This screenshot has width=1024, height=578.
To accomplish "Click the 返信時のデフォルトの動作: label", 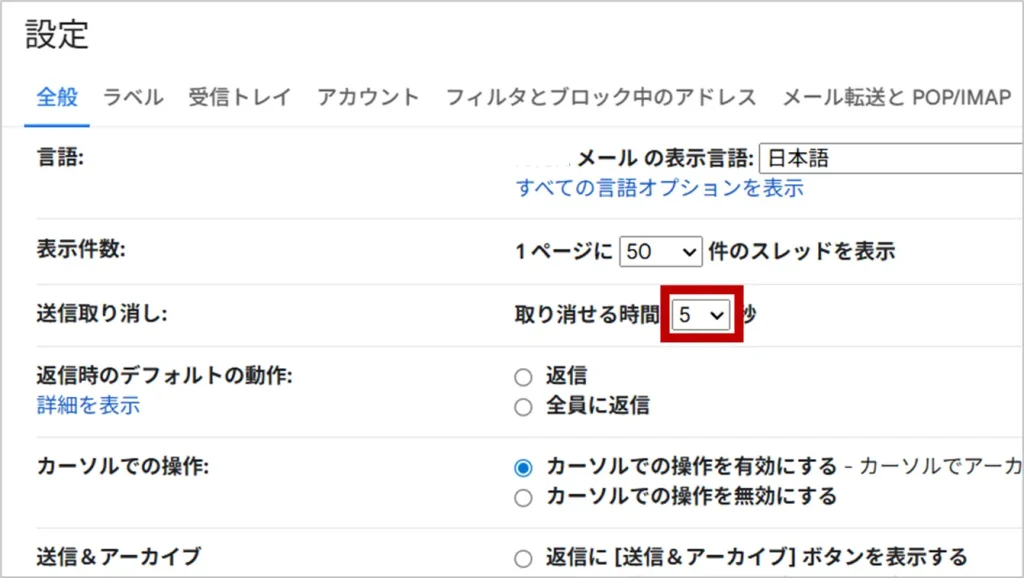I will point(163,376).
